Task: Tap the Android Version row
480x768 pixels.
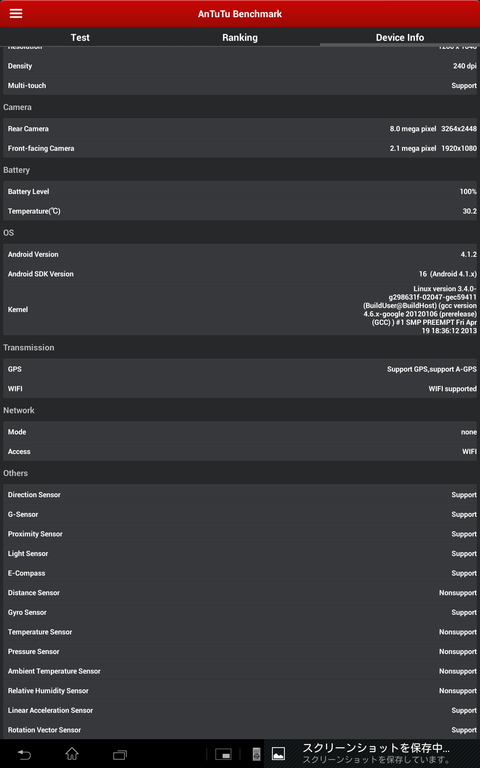Action: tap(240, 254)
